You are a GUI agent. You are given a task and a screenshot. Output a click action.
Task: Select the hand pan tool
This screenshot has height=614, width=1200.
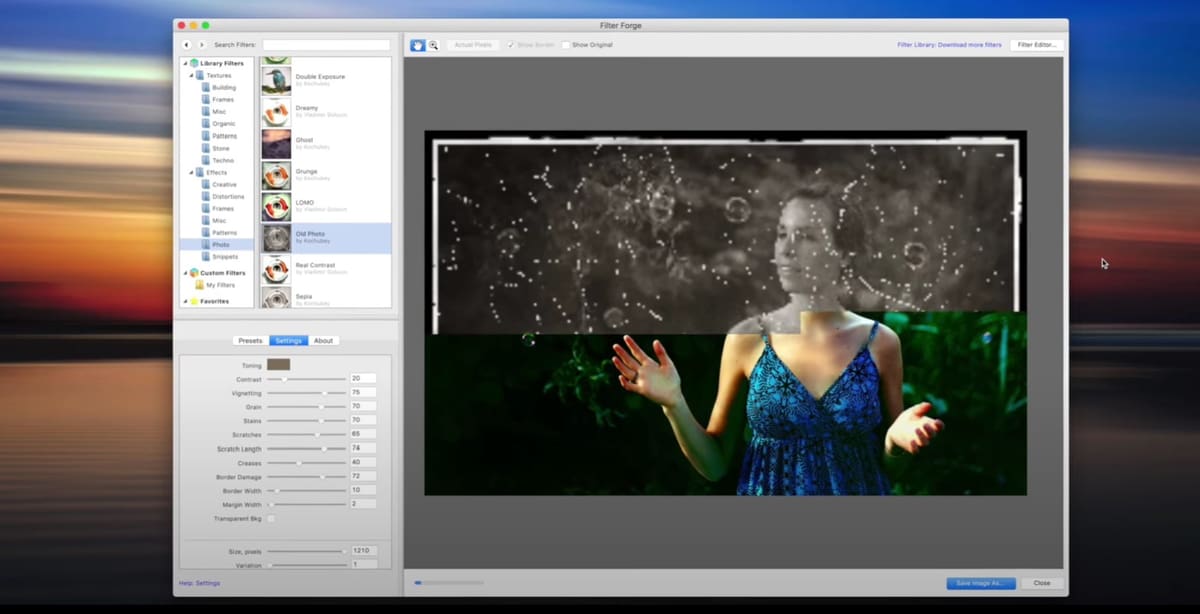click(417, 45)
